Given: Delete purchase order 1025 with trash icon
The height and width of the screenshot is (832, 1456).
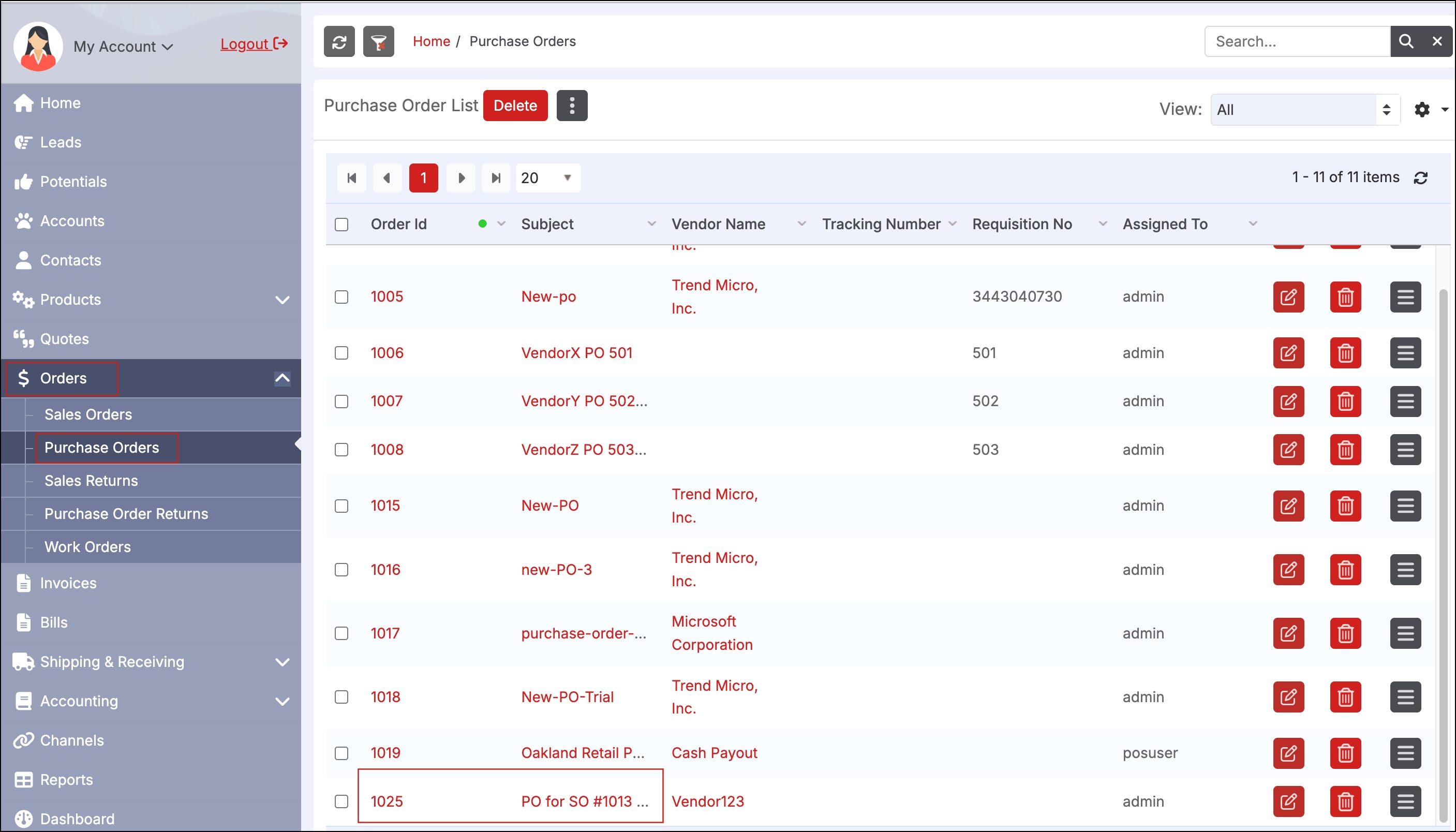Looking at the screenshot, I should click(1346, 801).
